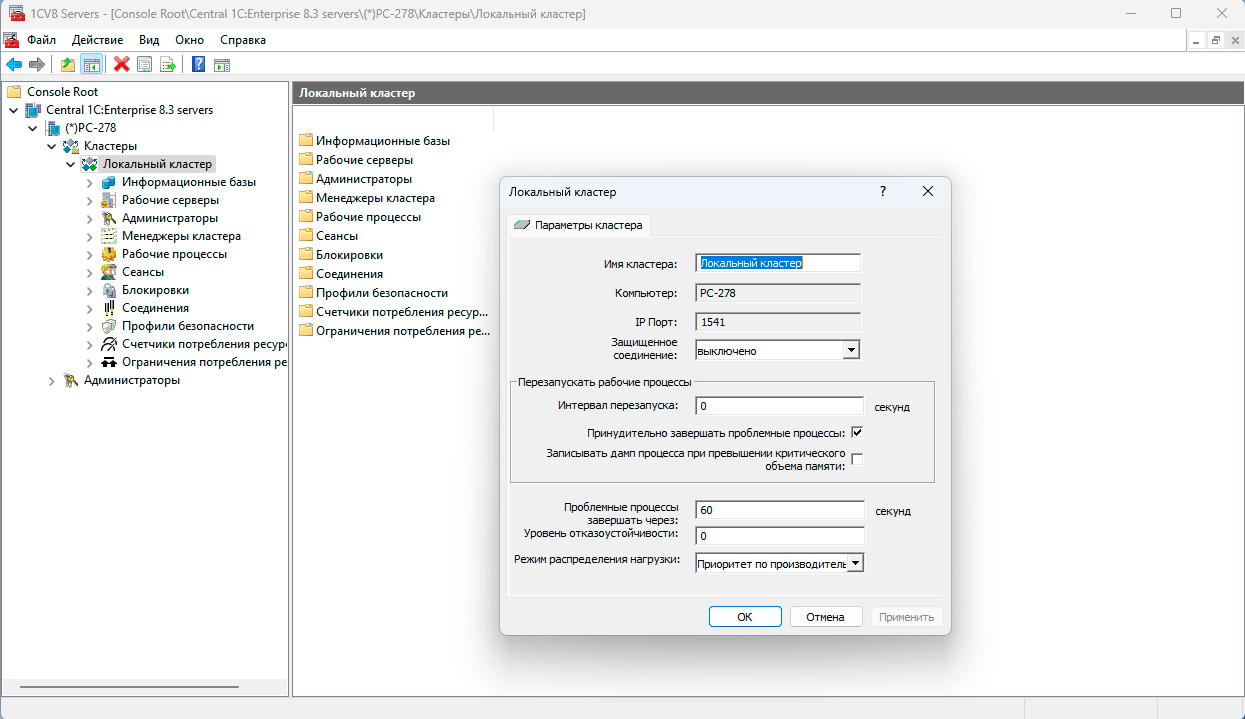Collapse the Кластеры tree node
Image resolution: width=1245 pixels, height=719 pixels.
[x=51, y=146]
